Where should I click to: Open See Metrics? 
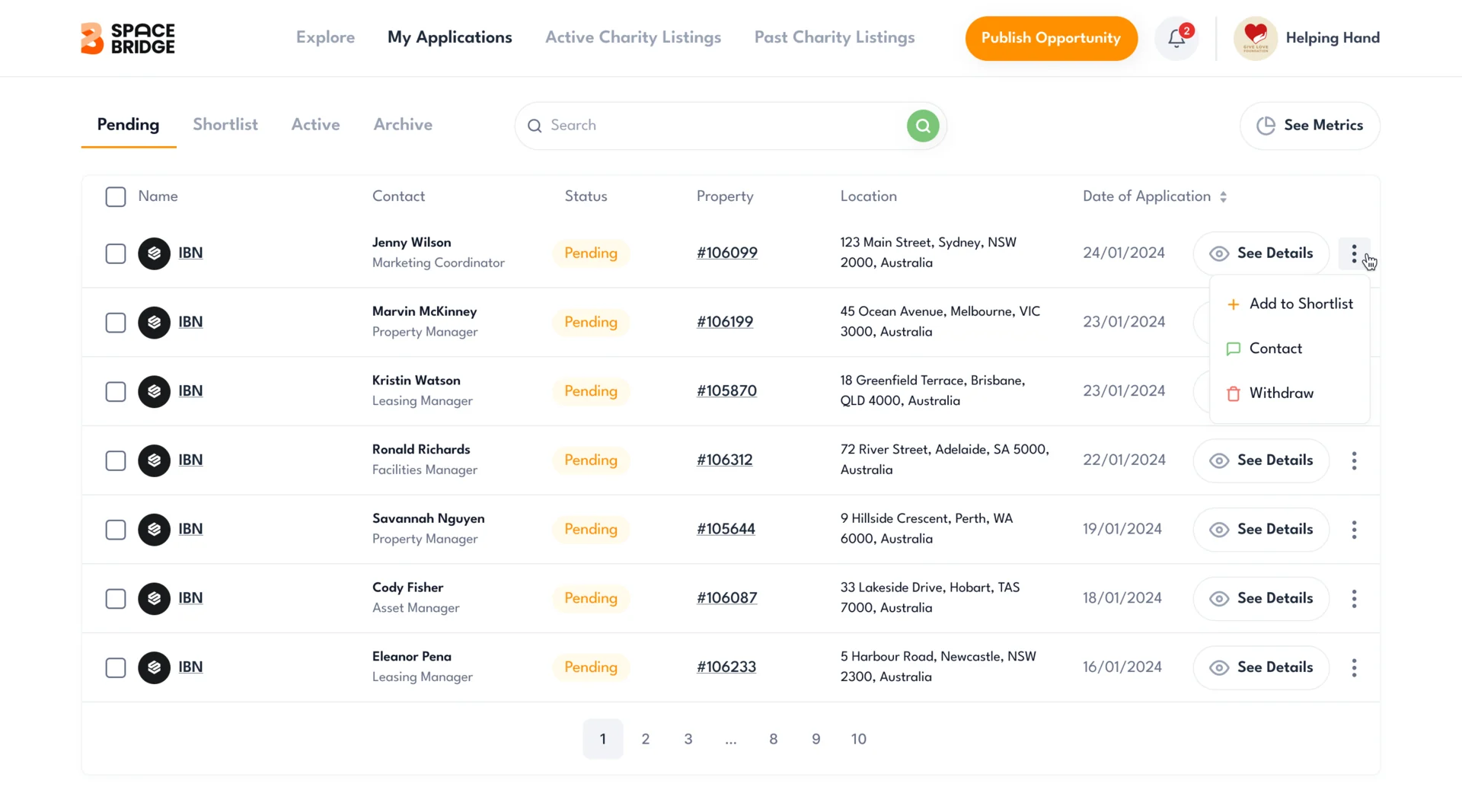coord(1310,126)
